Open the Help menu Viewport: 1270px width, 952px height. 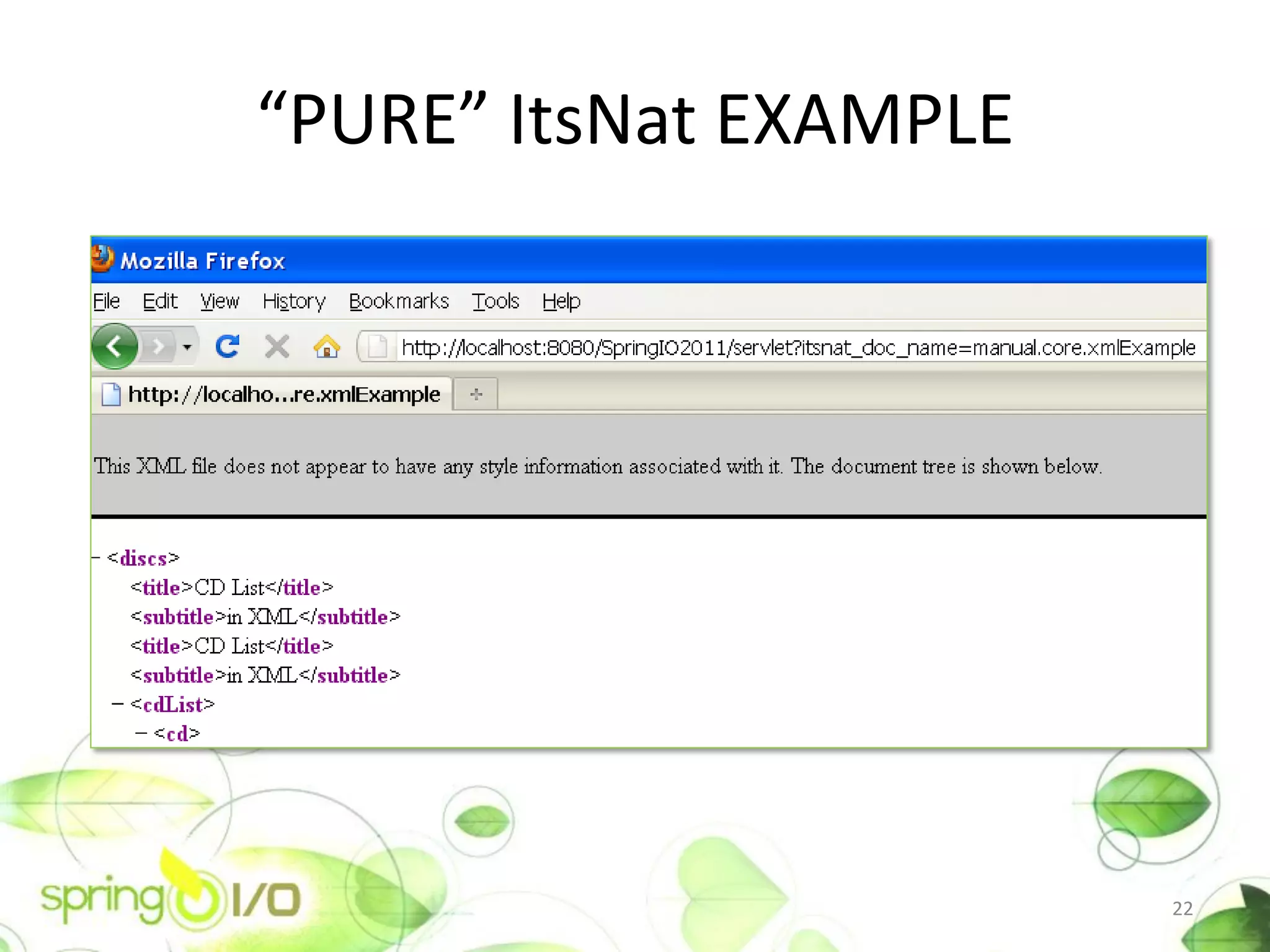(561, 301)
